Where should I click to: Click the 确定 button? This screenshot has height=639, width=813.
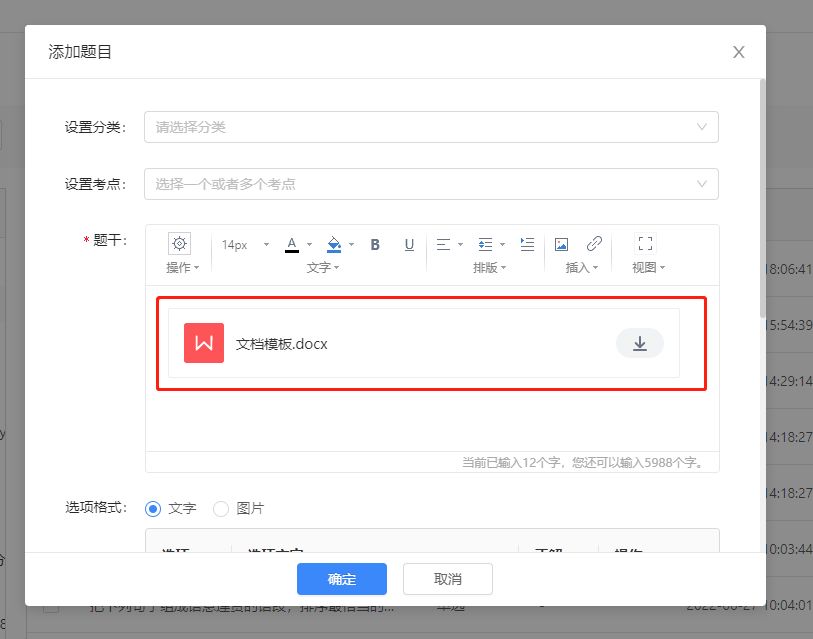click(342, 579)
